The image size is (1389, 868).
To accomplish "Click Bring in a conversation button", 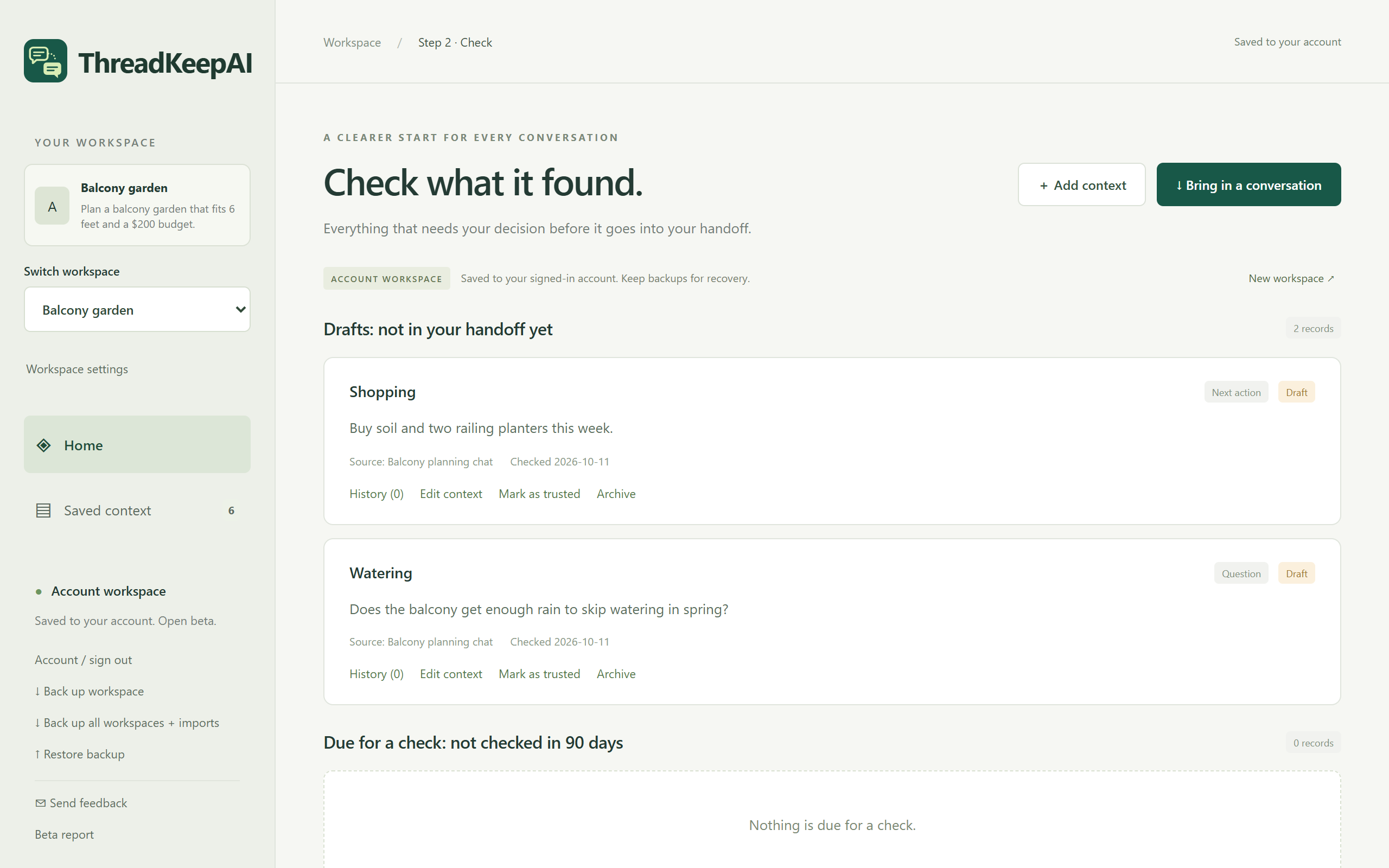I will (x=1248, y=185).
